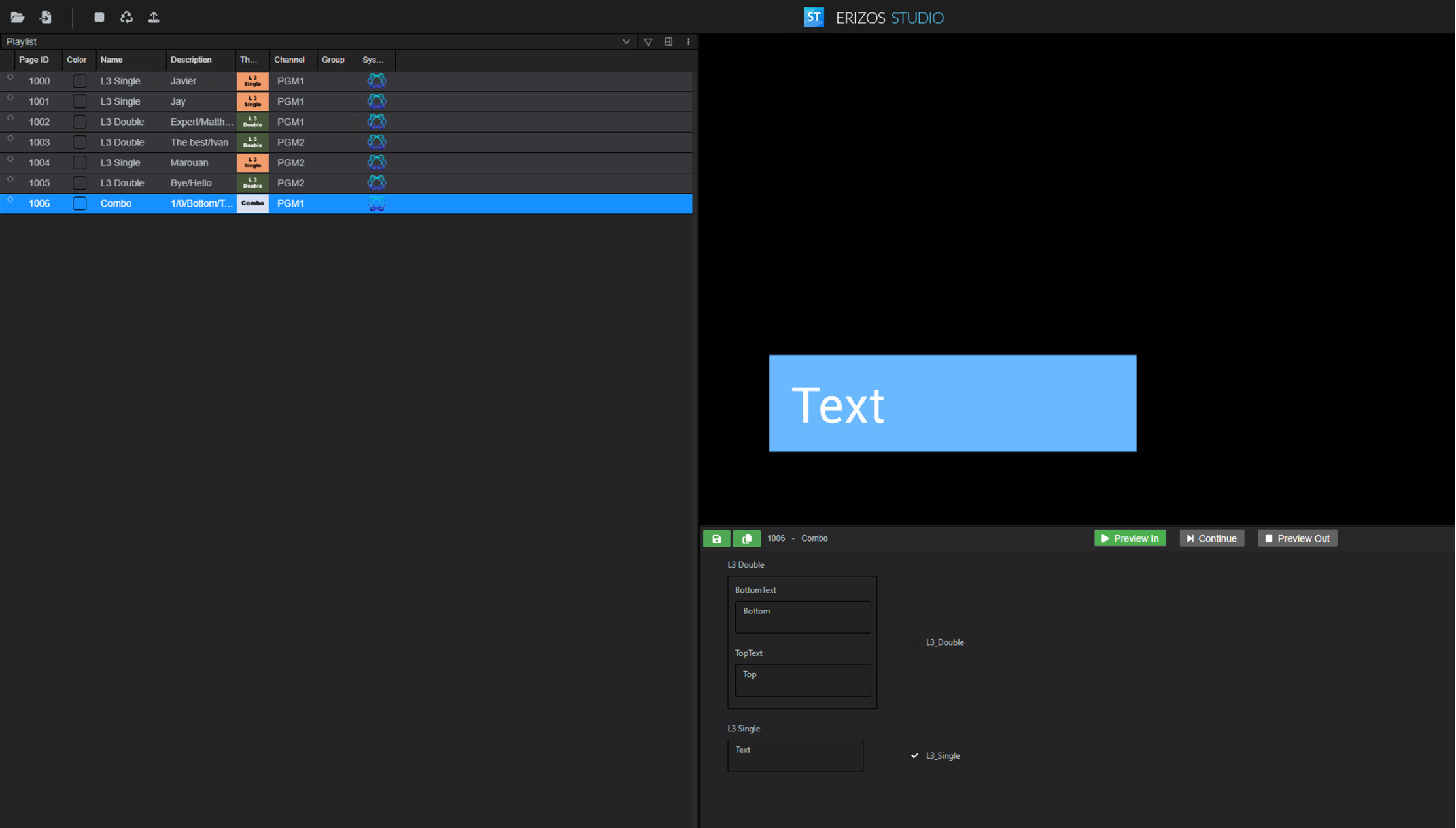Enable the L3_Double option
The width and height of the screenshot is (1456, 828).
[x=914, y=642]
